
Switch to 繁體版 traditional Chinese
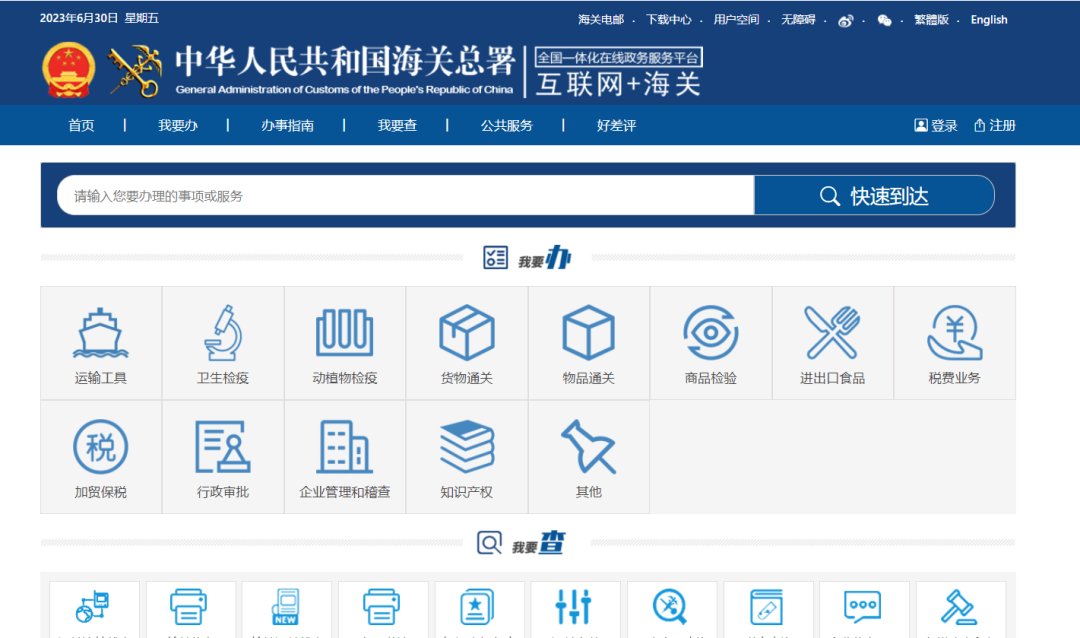point(931,20)
